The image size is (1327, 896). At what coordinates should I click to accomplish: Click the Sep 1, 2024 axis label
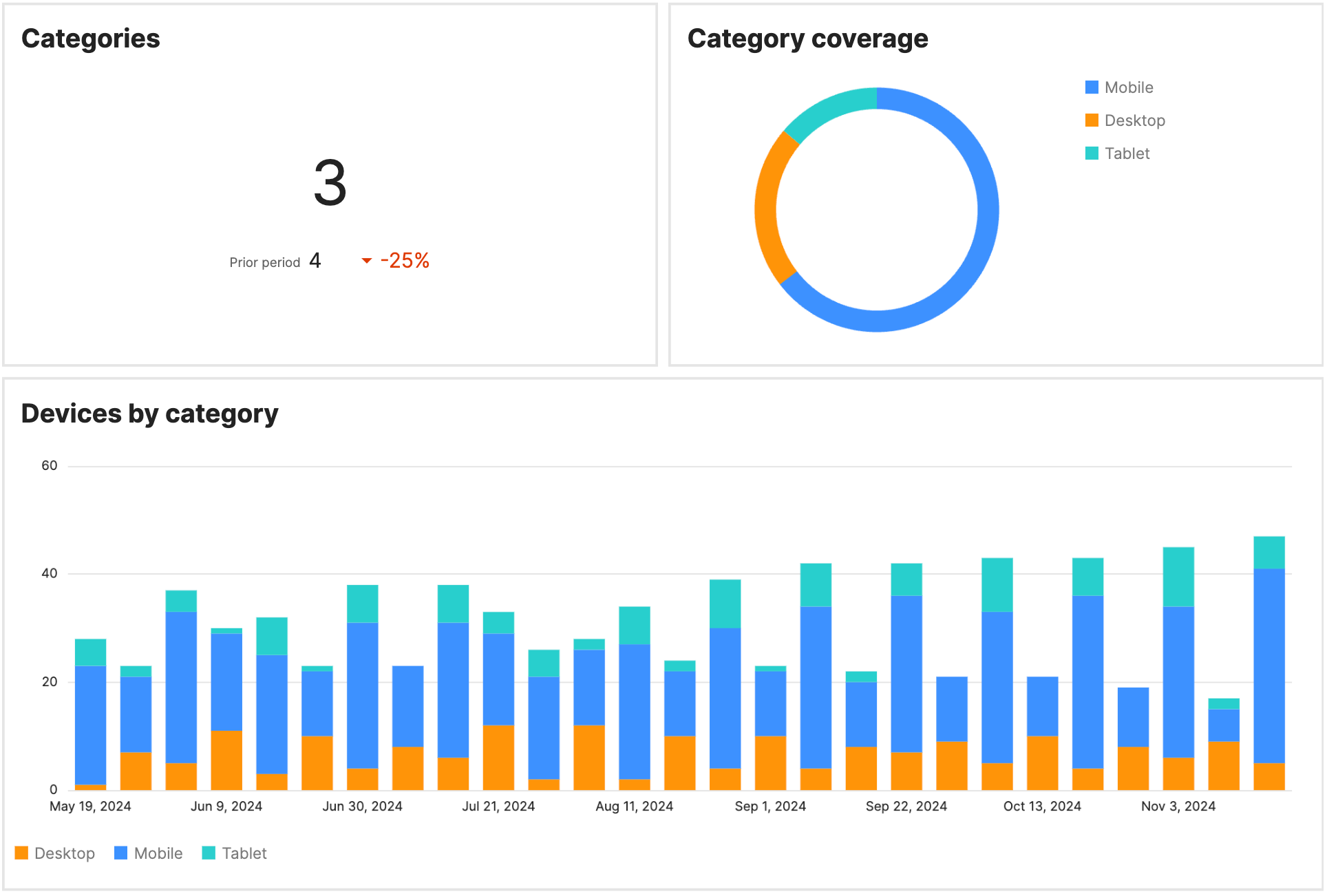click(x=769, y=806)
